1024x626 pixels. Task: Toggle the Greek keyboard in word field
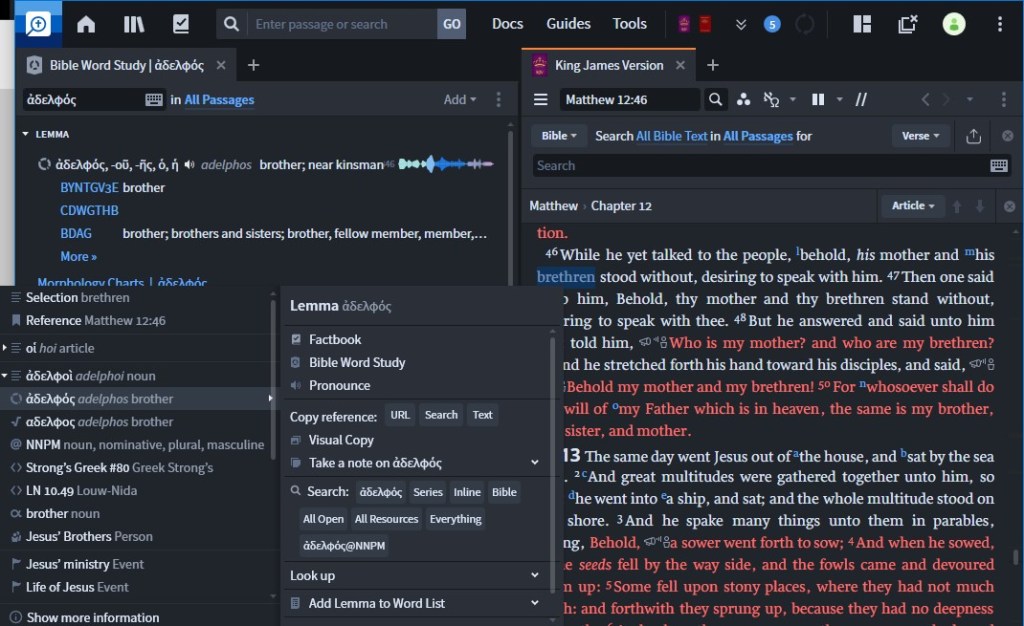(154, 99)
